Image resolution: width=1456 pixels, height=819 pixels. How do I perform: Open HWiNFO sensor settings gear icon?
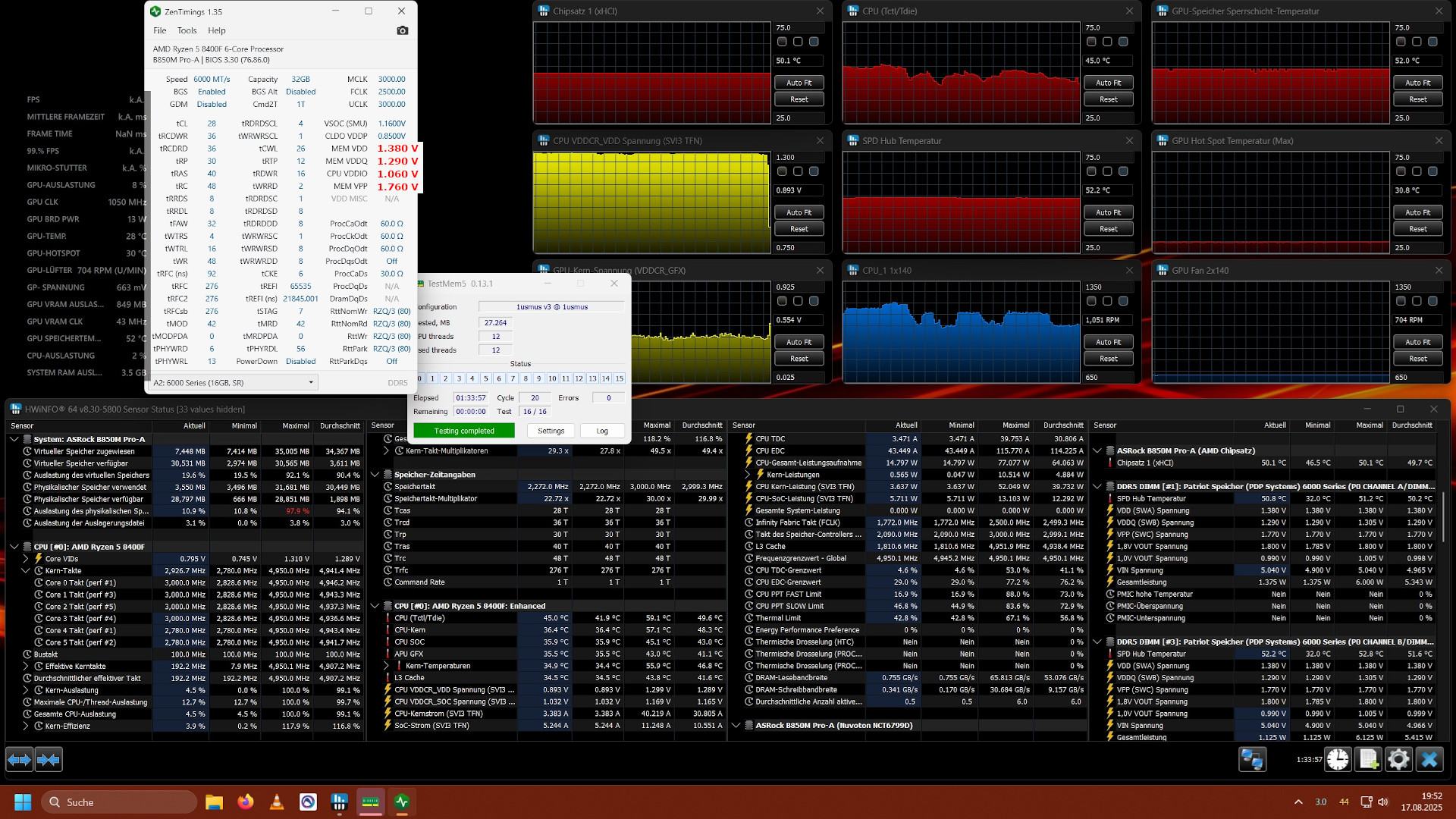click(1398, 759)
